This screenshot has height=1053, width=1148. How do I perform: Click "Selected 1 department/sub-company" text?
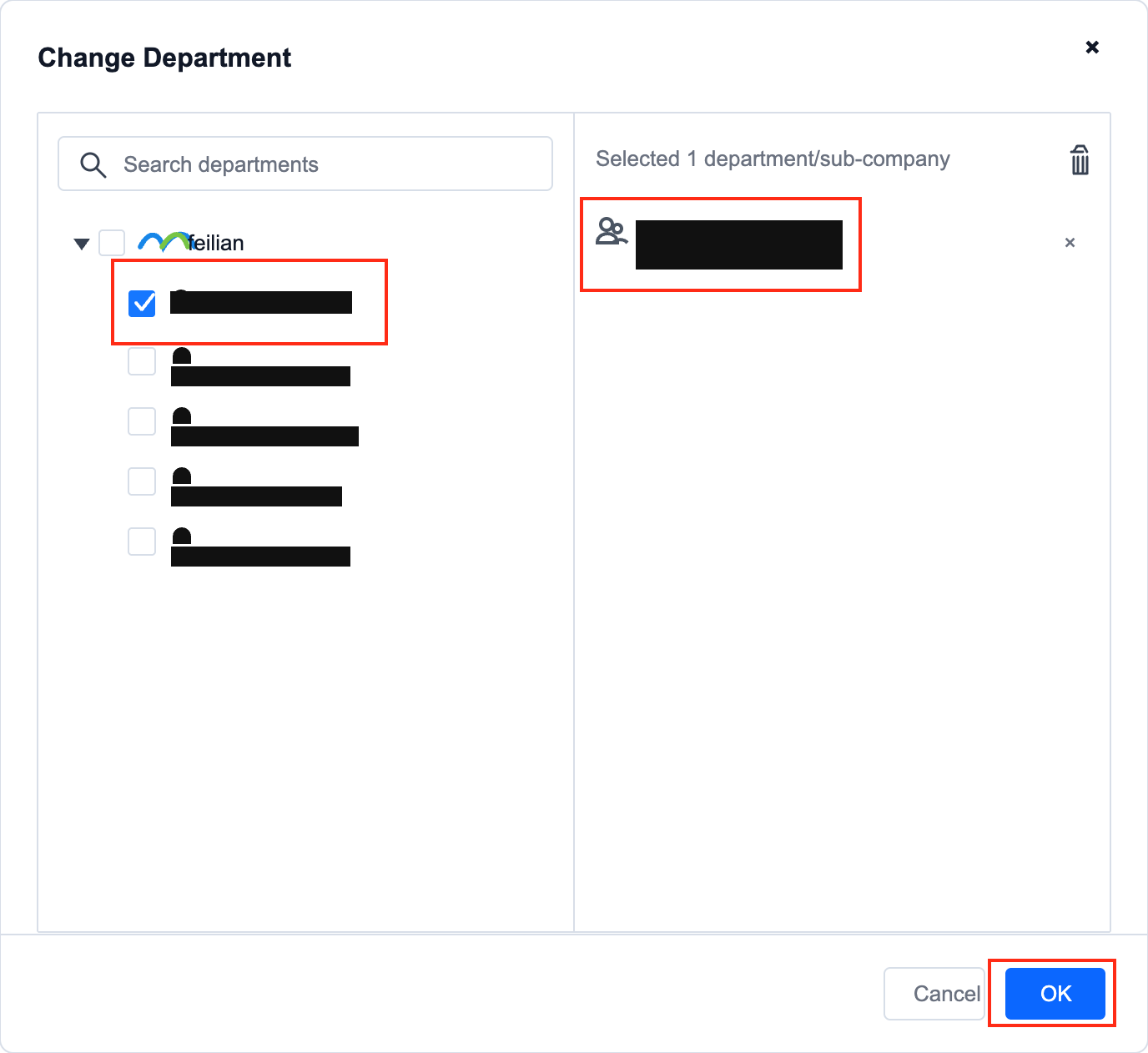[x=773, y=159]
